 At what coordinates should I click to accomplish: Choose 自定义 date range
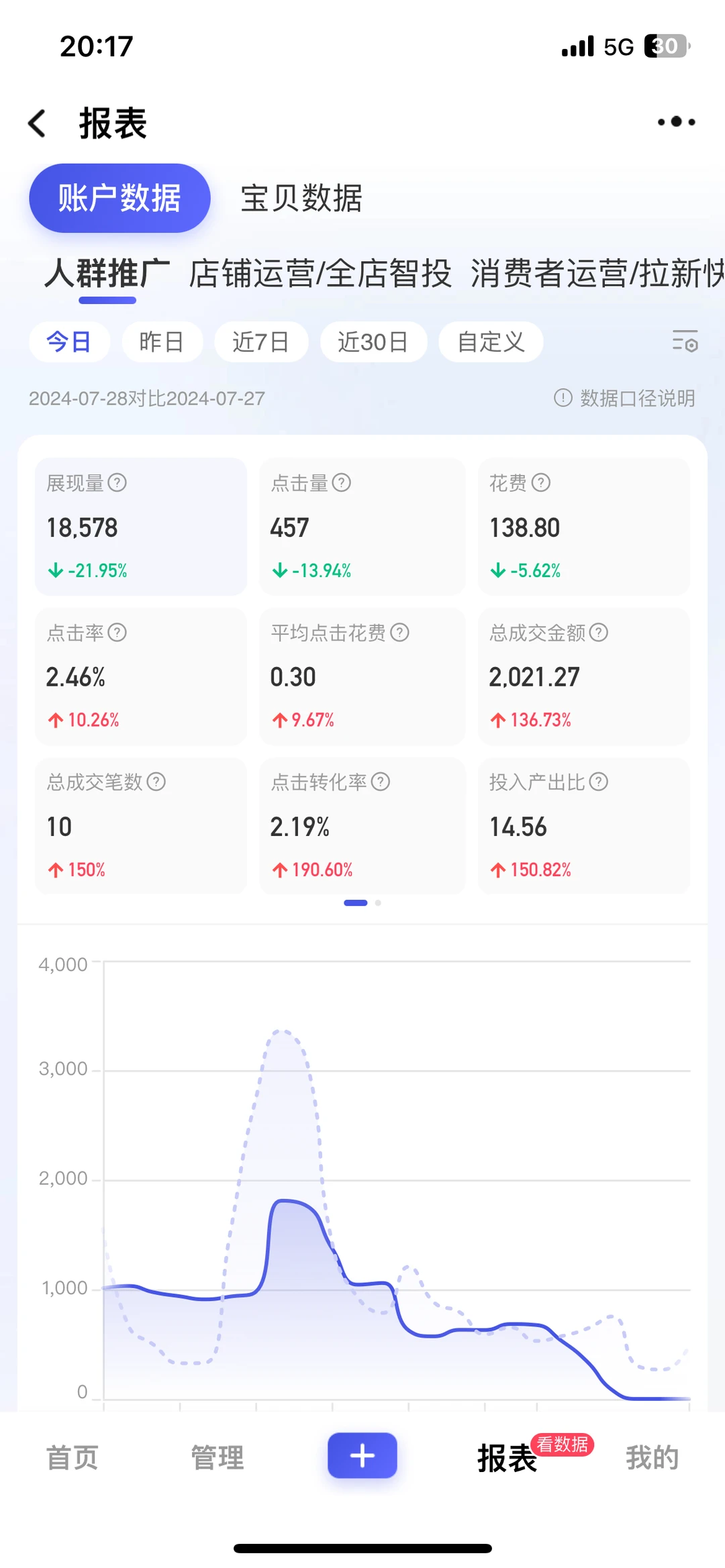point(491,342)
